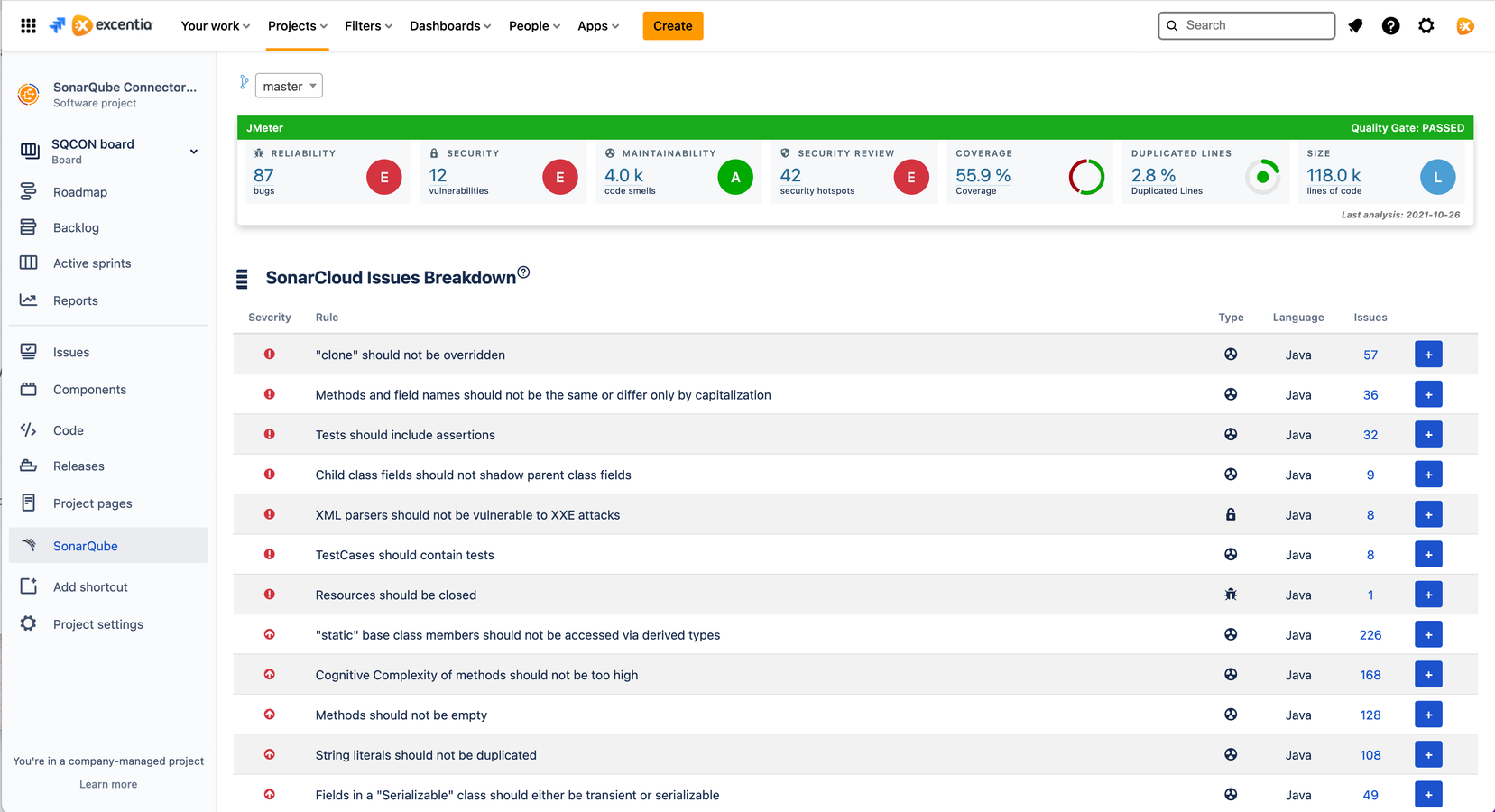The image size is (1495, 812).
Task: Click the Active sprints board icon
Action: click(29, 263)
